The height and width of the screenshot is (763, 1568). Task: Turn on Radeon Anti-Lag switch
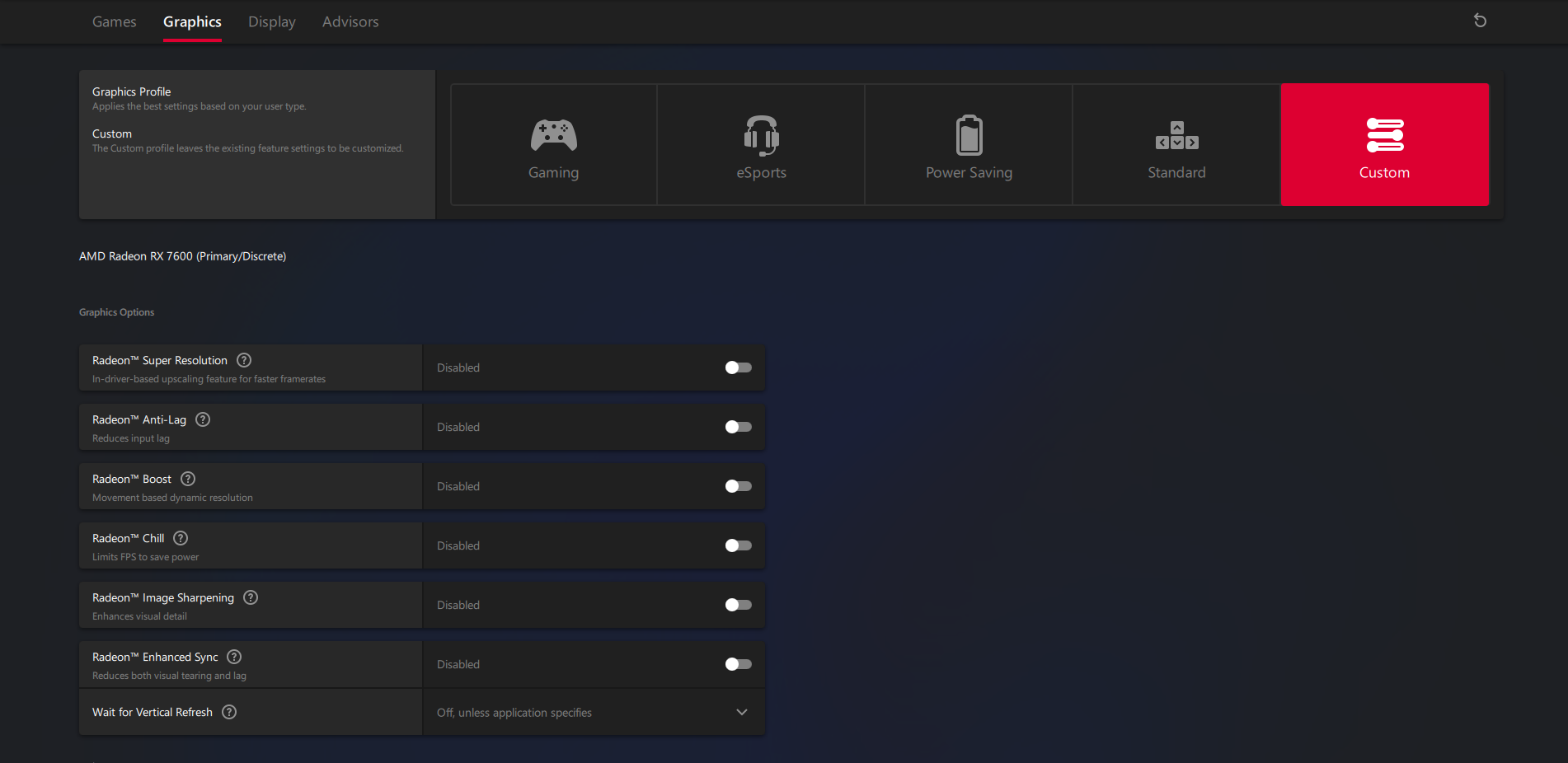tap(739, 427)
